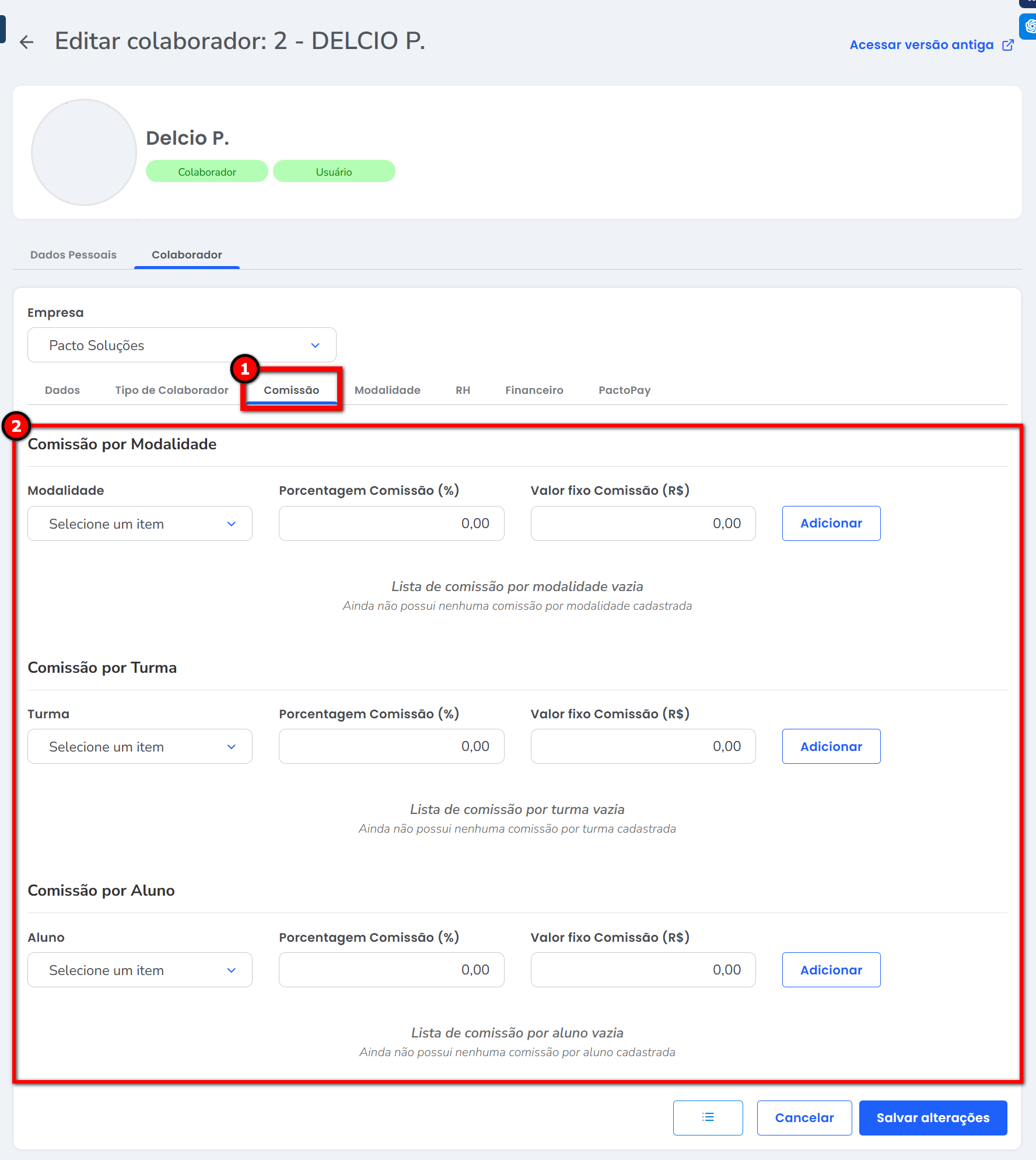Select the PactoPay tab
The height and width of the screenshot is (1160, 1036).
pyautogui.click(x=624, y=390)
